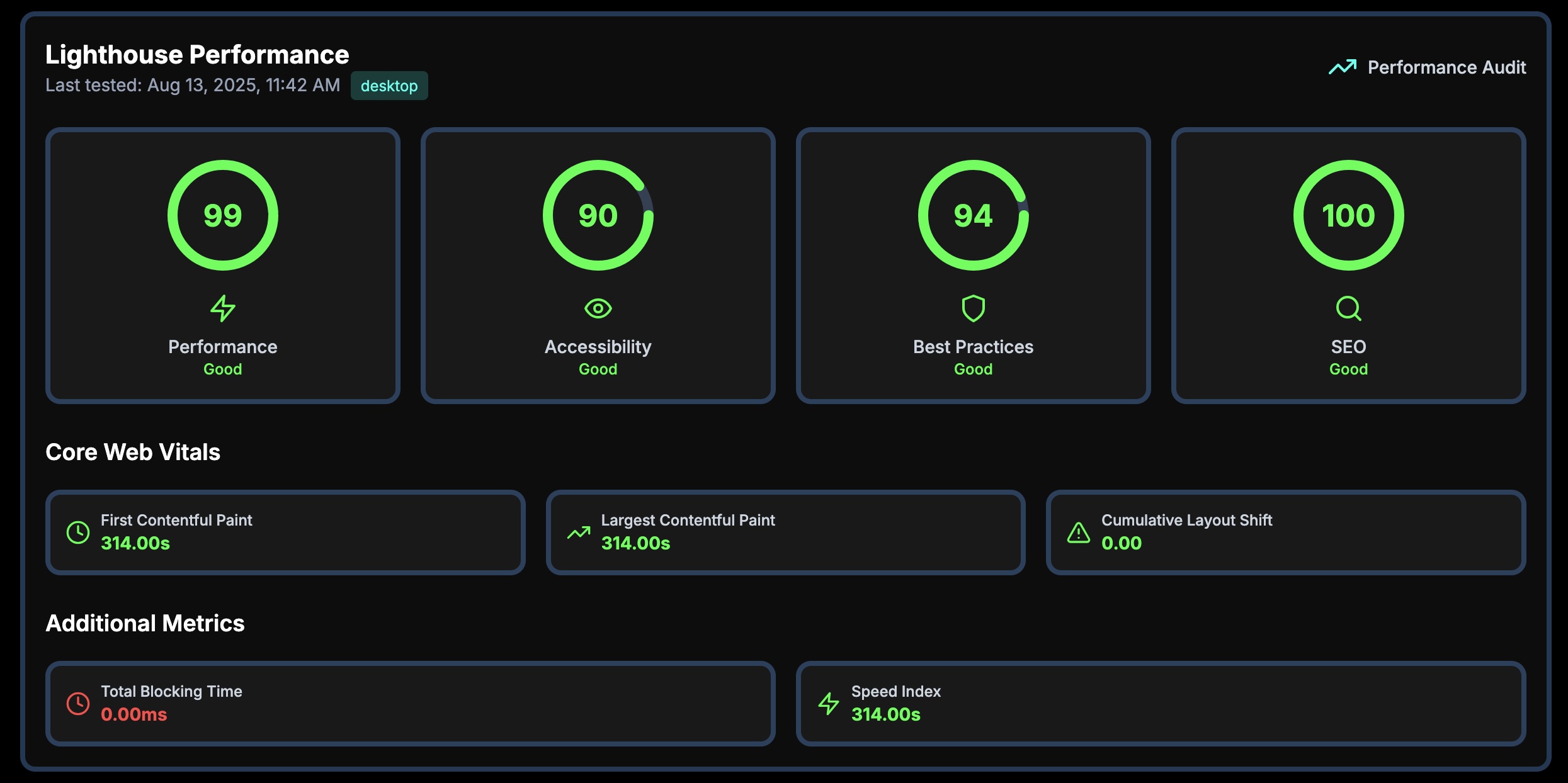Image resolution: width=1568 pixels, height=783 pixels.
Task: Select the desktop device badge
Action: pyautogui.click(x=389, y=85)
